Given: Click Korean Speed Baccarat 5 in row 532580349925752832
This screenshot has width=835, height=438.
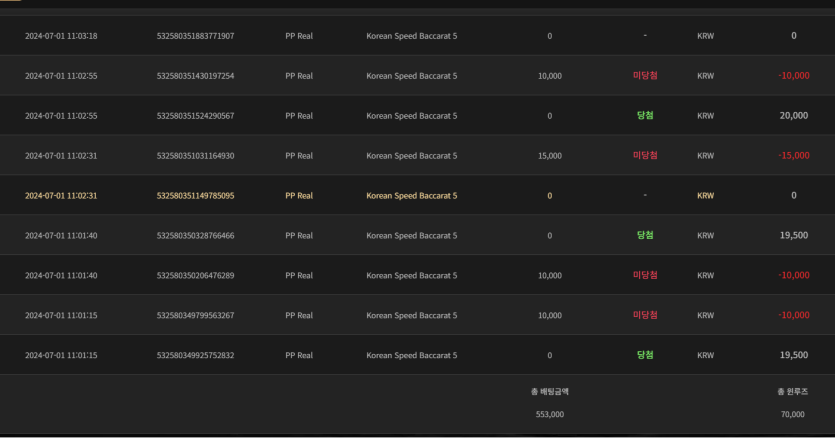Looking at the screenshot, I should coord(412,355).
